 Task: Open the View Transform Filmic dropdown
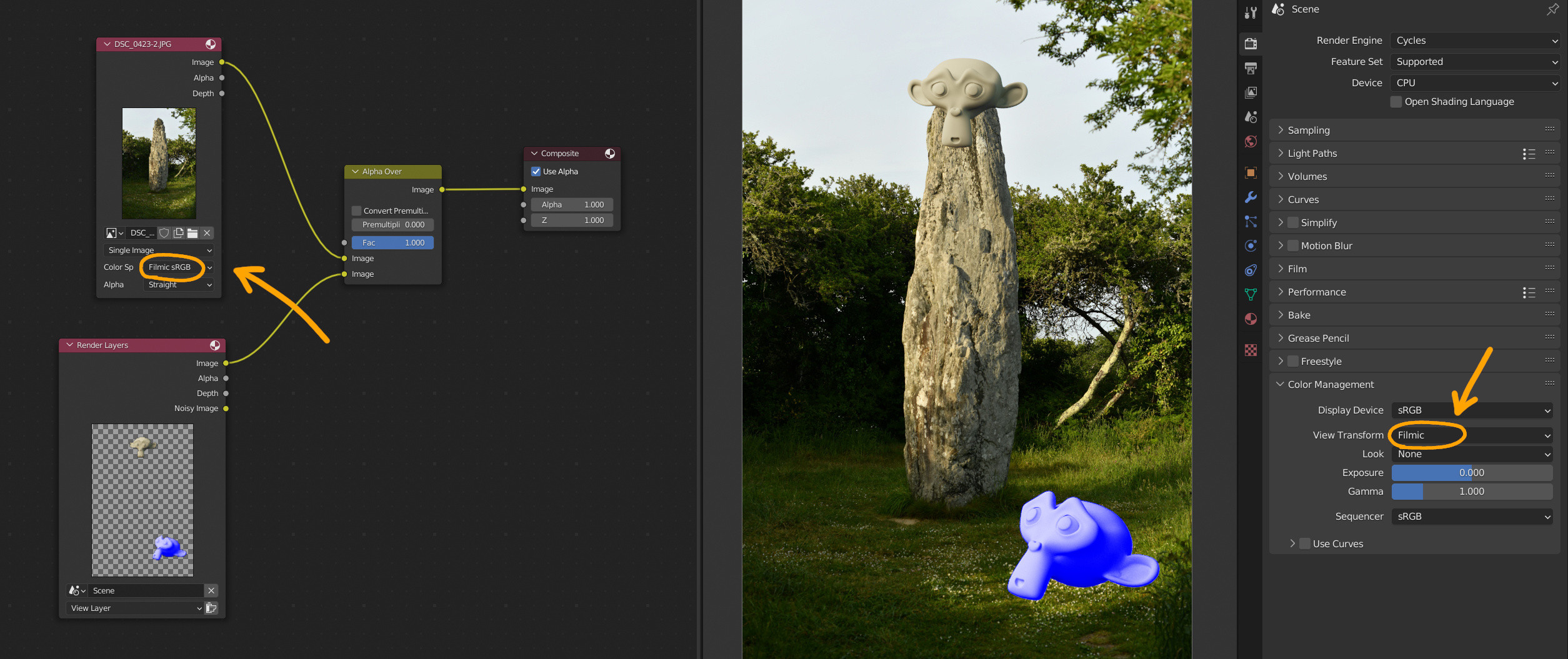(1472, 435)
